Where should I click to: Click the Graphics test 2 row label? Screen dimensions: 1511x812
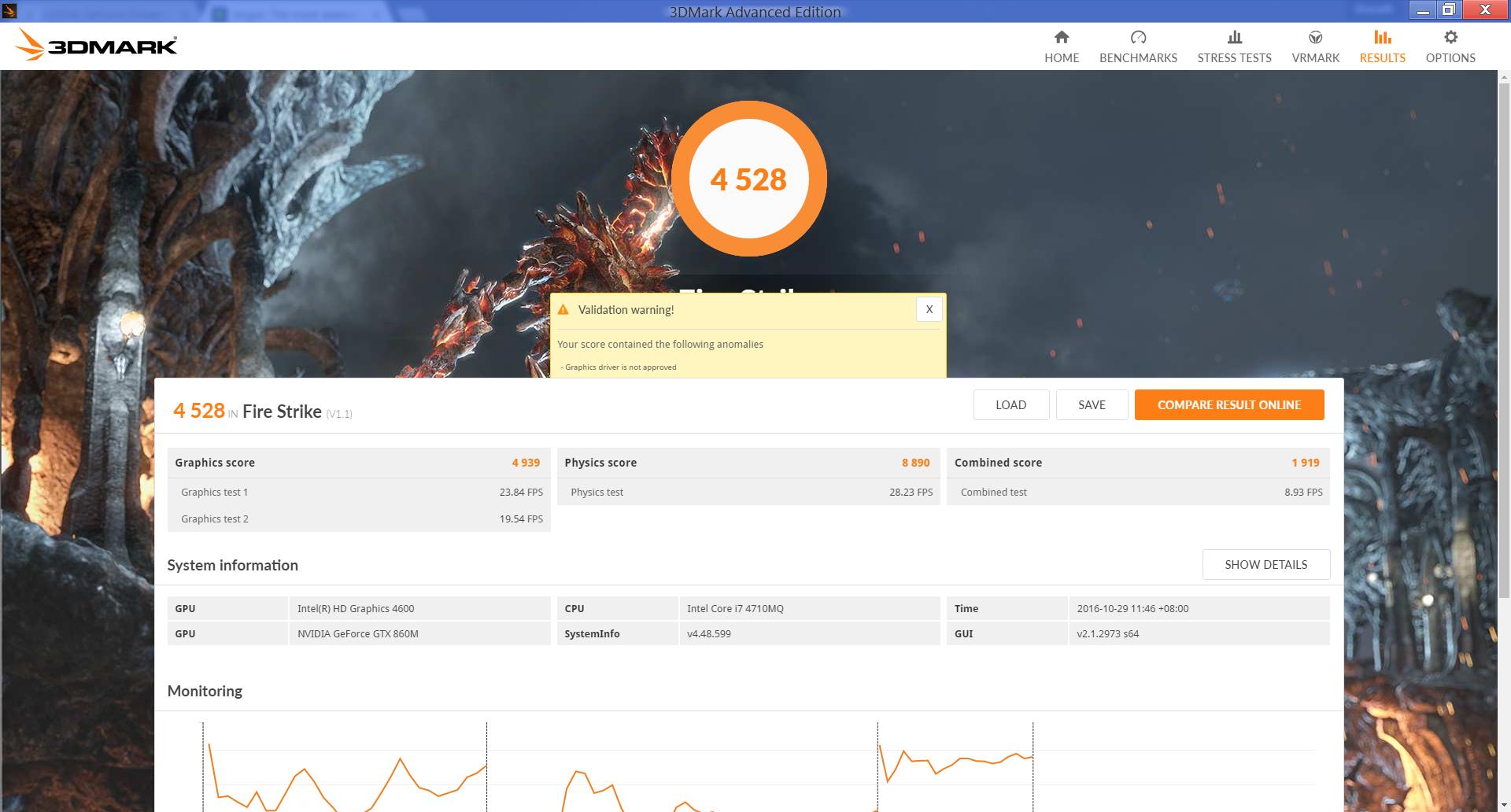pos(214,519)
